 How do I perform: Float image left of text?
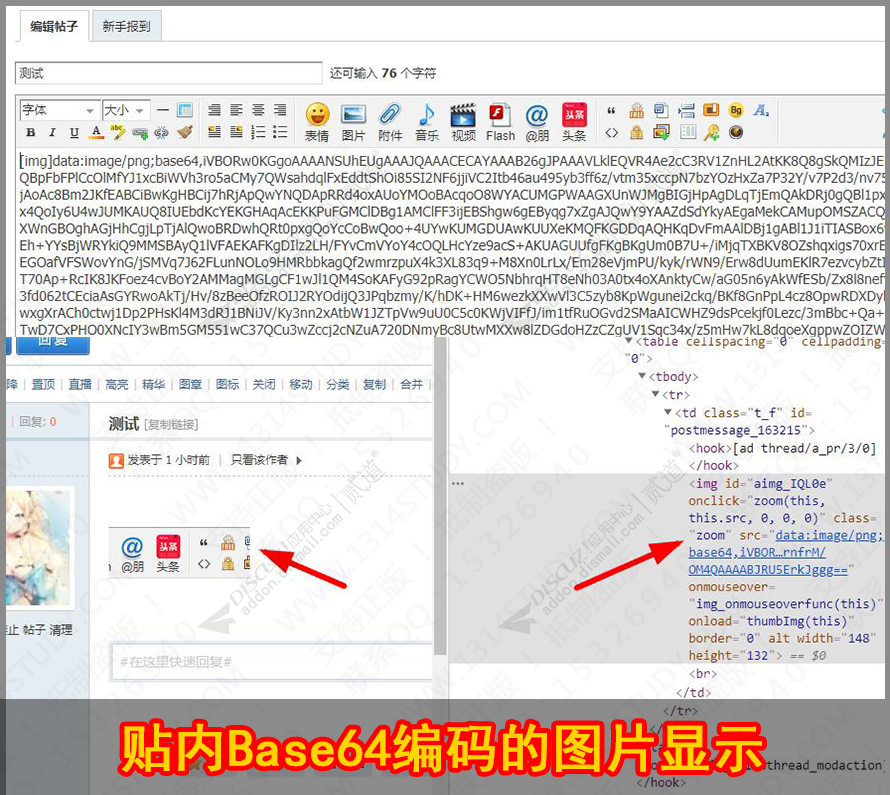(215, 132)
